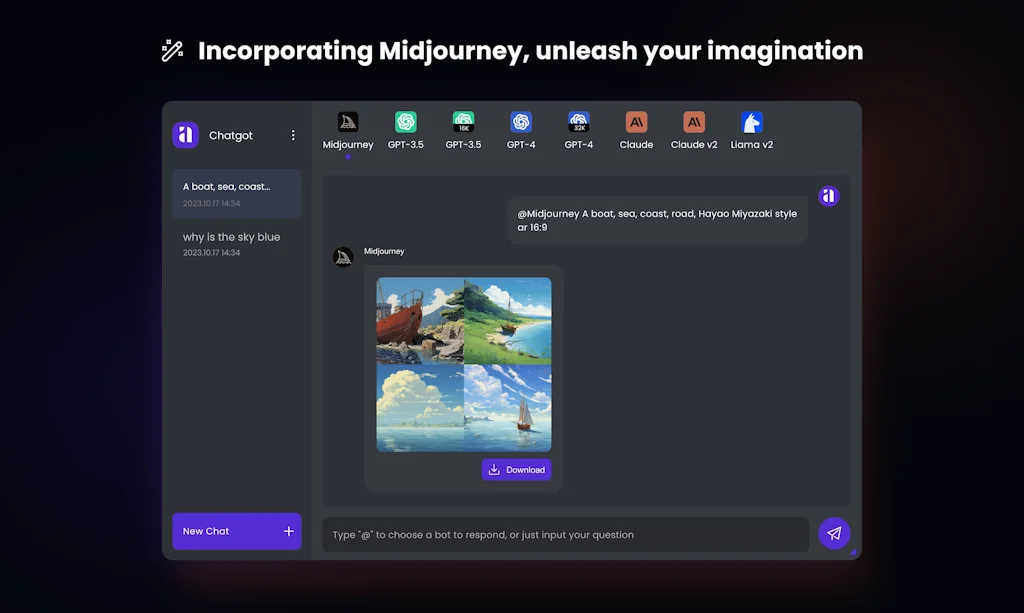Click the purple active-bot indicator under Midjourney
The image size is (1024, 613).
tap(347, 156)
